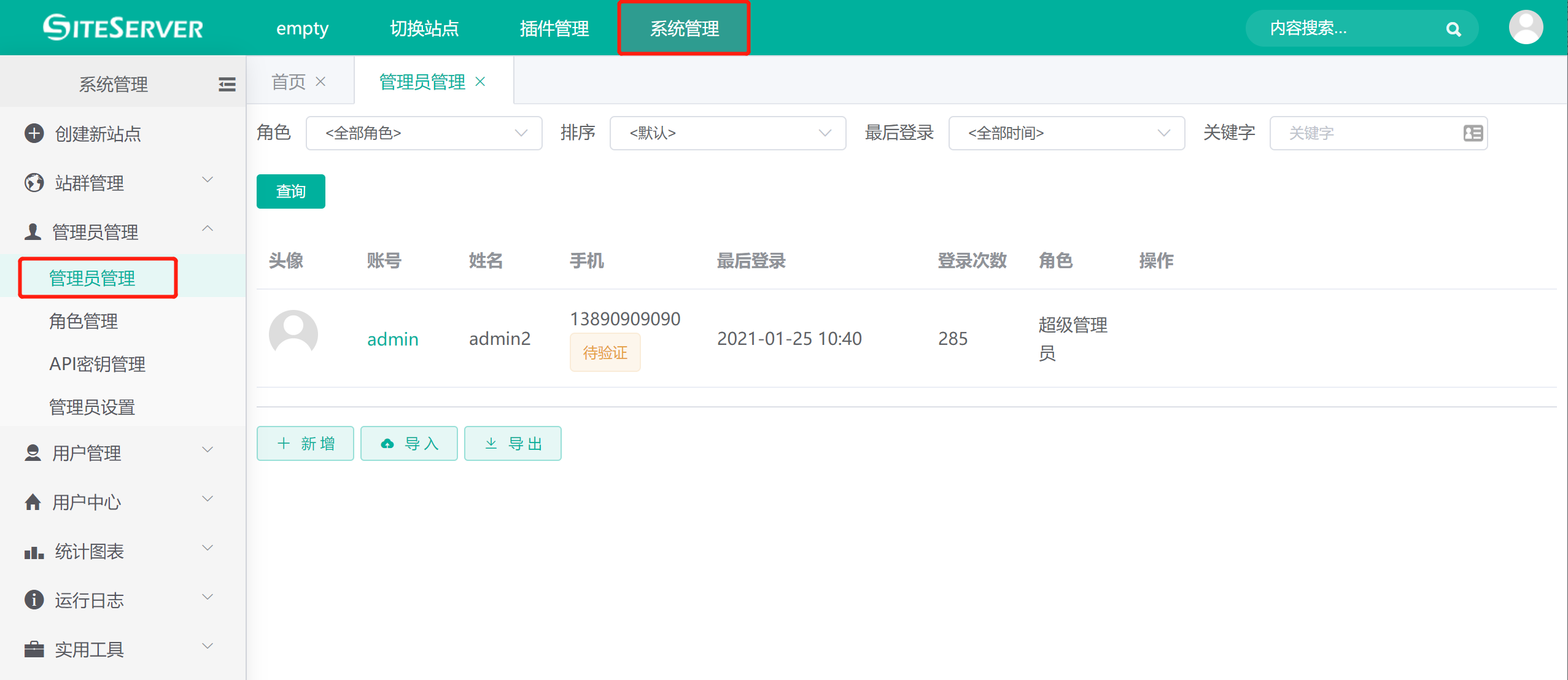This screenshot has height=680, width=1568.
Task: Click the contact card icon in keyword field
Action: coord(1473,133)
